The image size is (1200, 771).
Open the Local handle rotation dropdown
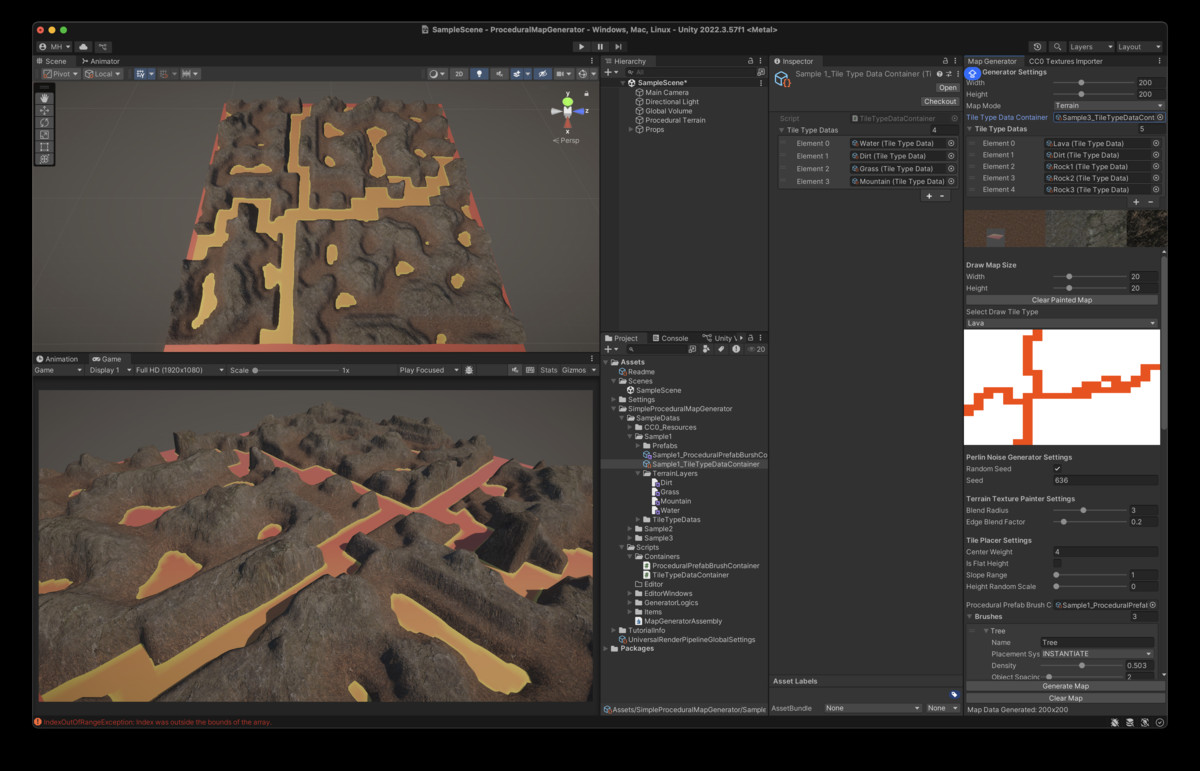point(103,74)
